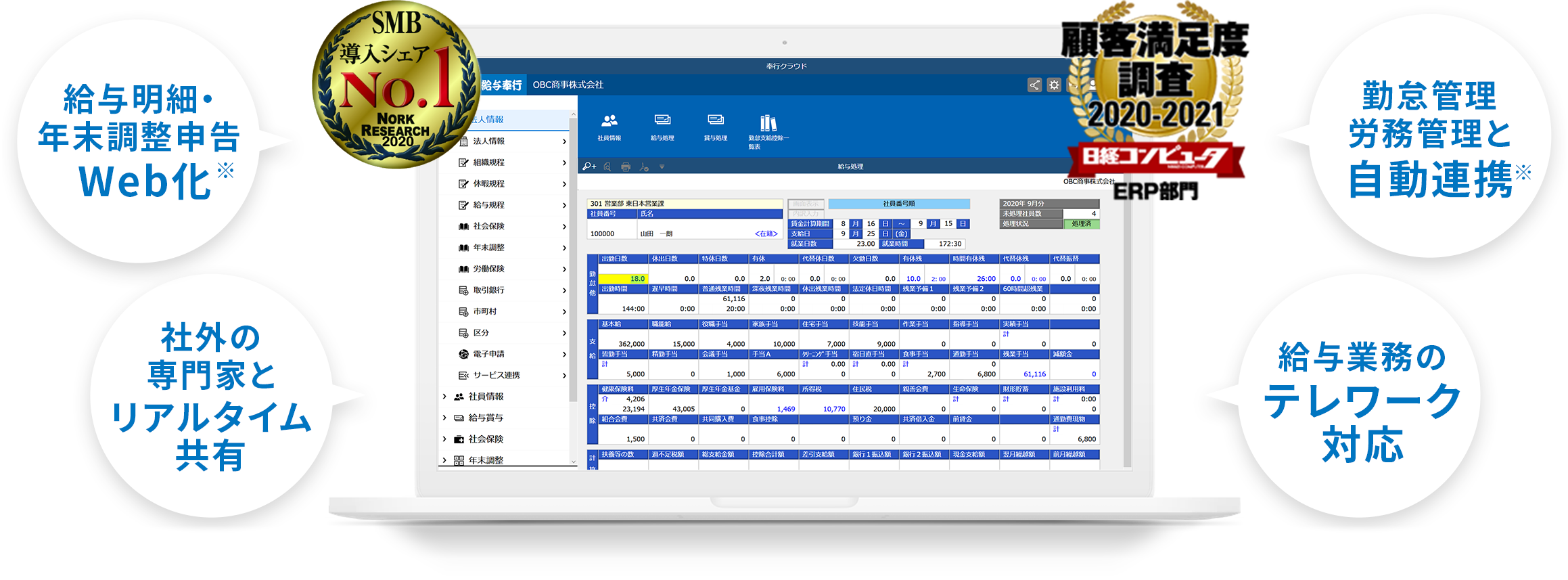Click the 内訳入力 button

pos(806,213)
